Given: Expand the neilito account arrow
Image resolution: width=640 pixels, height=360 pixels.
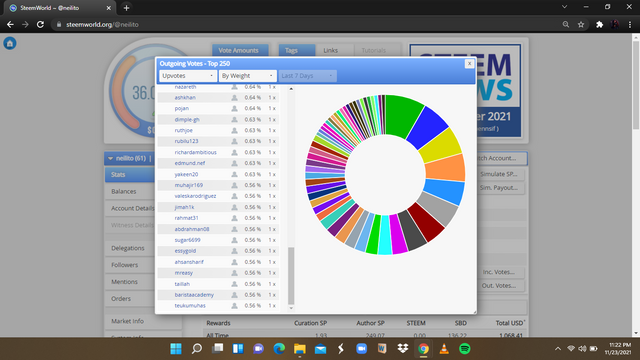Looking at the screenshot, I should [110, 158].
